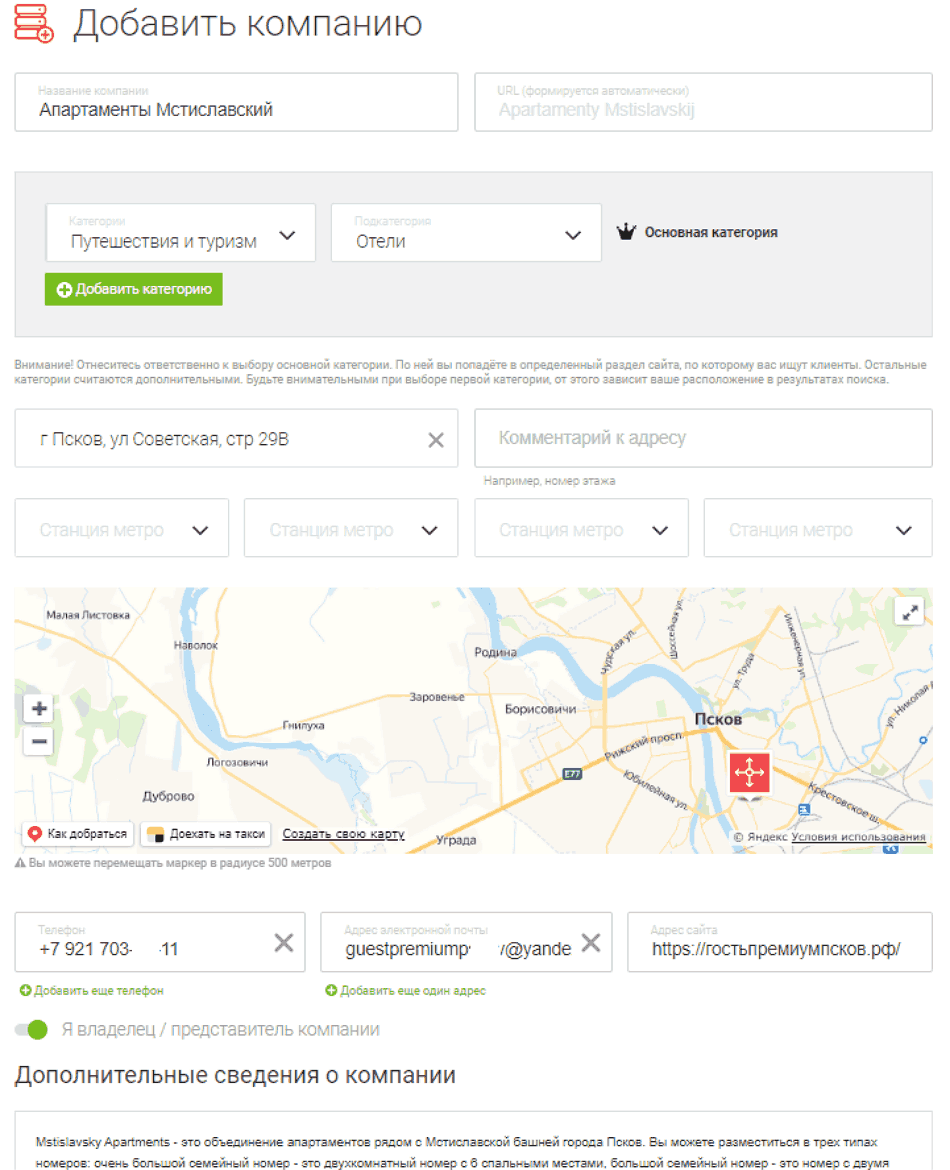The image size is (950, 1170).
Task: Click the E77 road sign on map
Action: [x=572, y=774]
